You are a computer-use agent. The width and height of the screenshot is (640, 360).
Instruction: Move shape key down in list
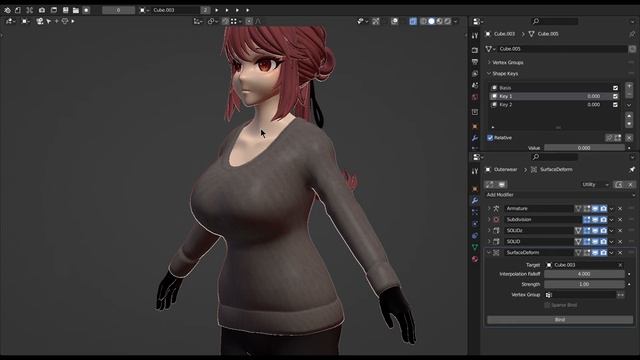(x=629, y=124)
